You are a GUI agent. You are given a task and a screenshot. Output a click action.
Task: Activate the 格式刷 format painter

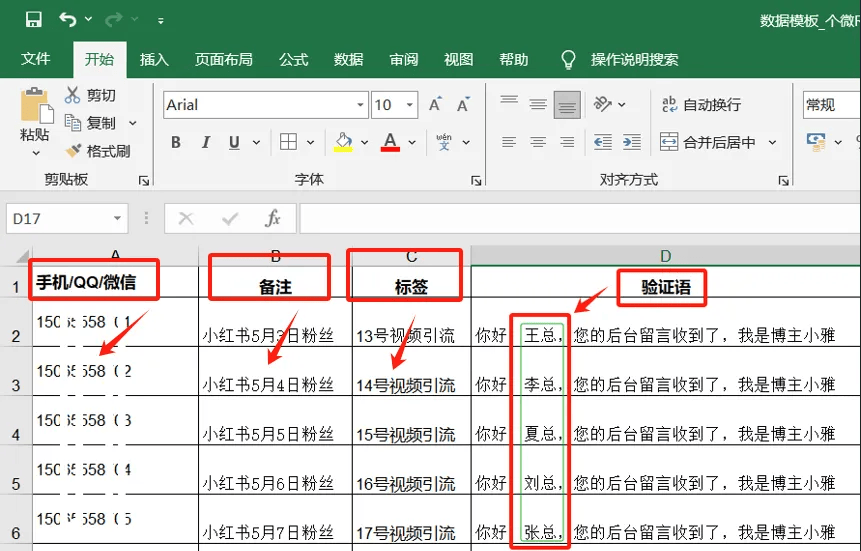97,151
